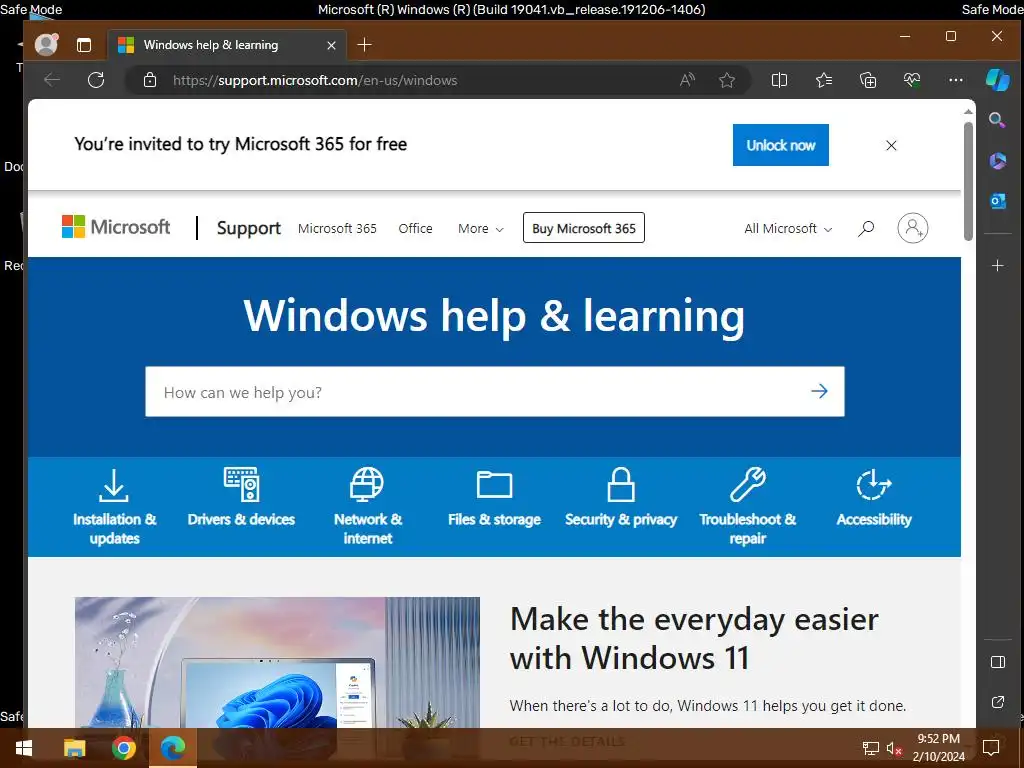Screen dimensions: 1024x768
Task: Sign in via account avatar icon
Action: pyautogui.click(x=912, y=228)
